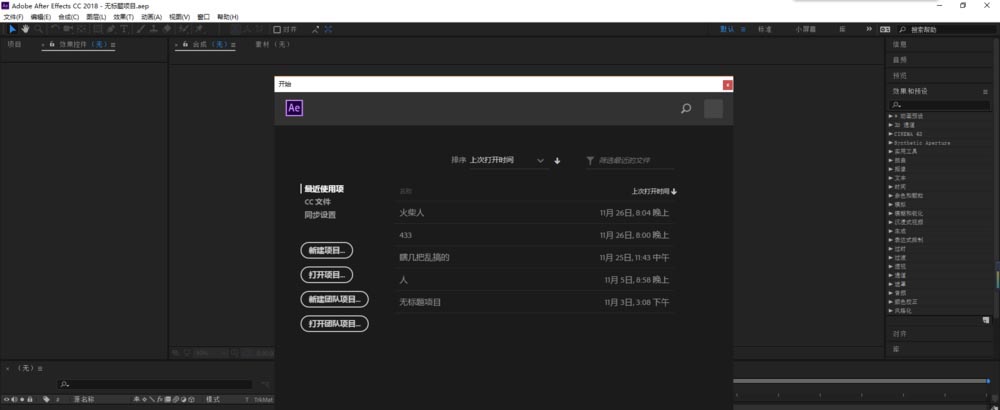Select the Hand tool
Viewport: 1000px width, 410px height.
click(26, 29)
